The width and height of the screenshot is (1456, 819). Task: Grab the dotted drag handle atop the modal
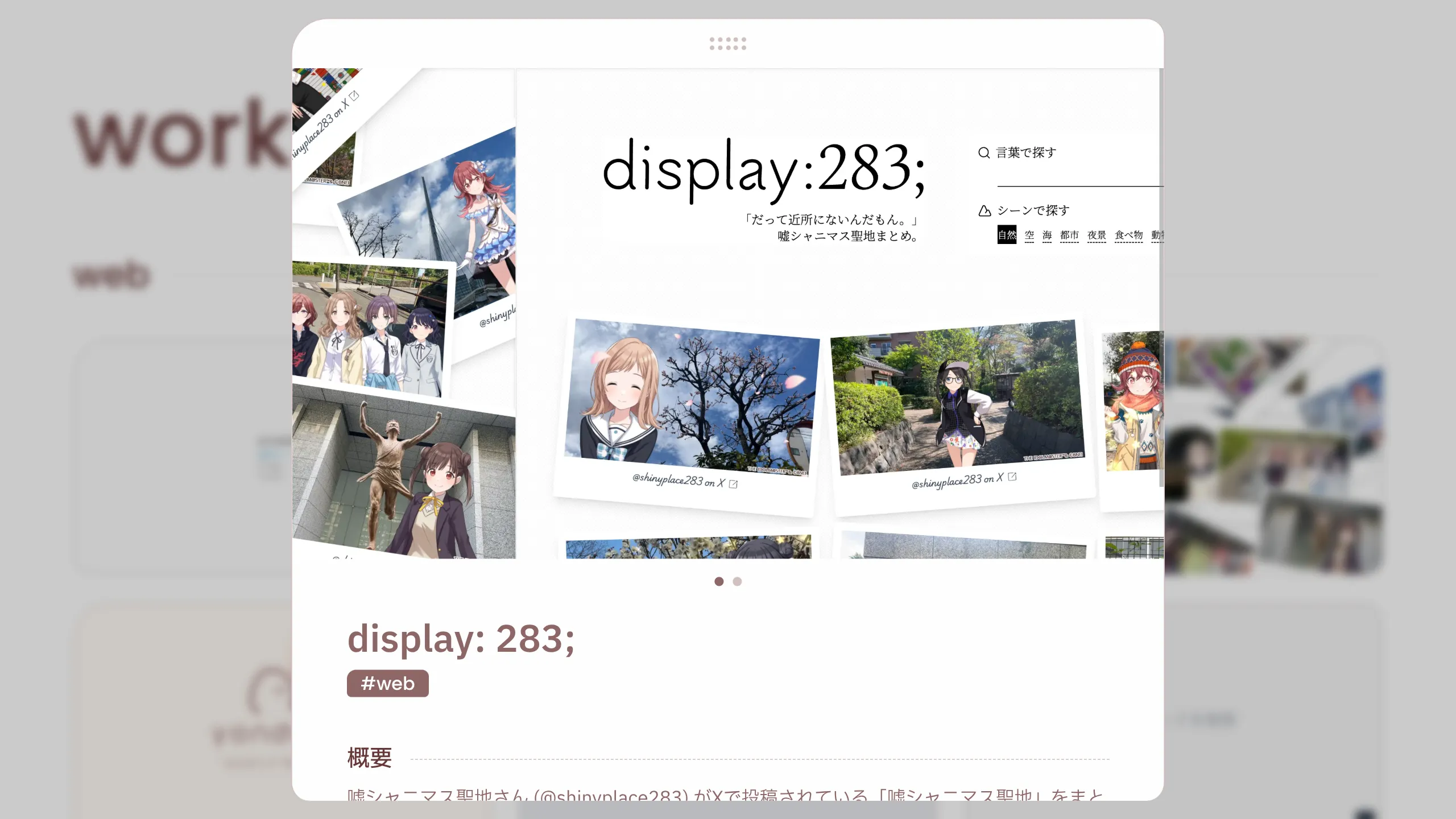727,44
